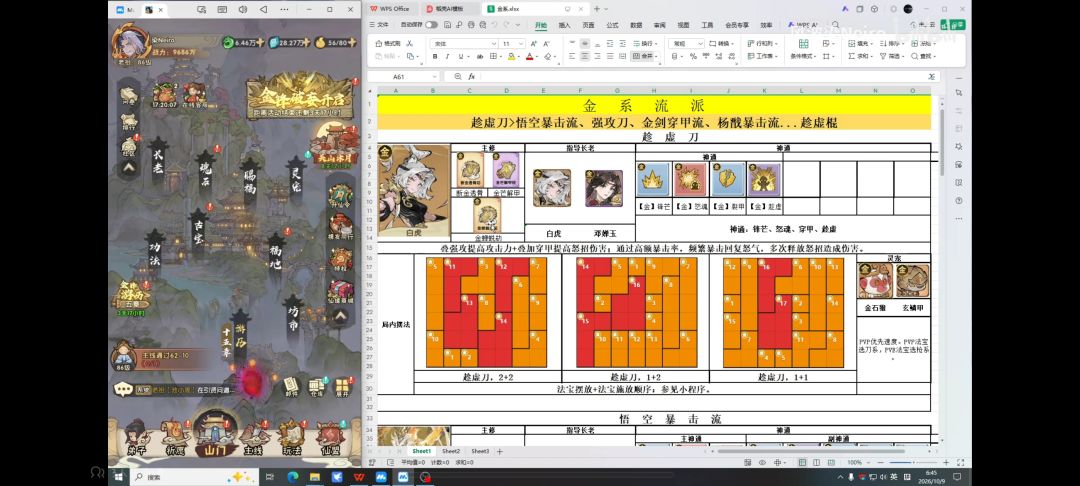Open 玩法 in game bottom bar

292,437
